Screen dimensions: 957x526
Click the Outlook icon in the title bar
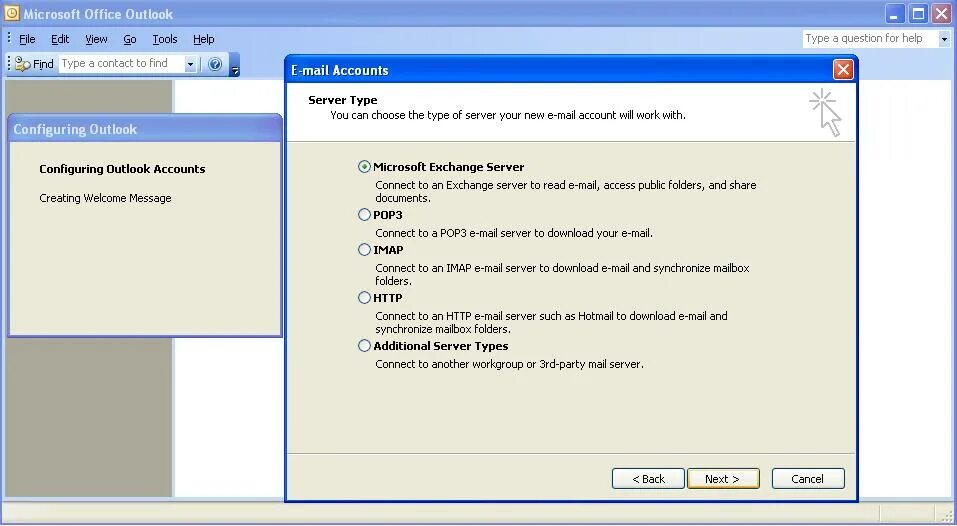coord(12,13)
